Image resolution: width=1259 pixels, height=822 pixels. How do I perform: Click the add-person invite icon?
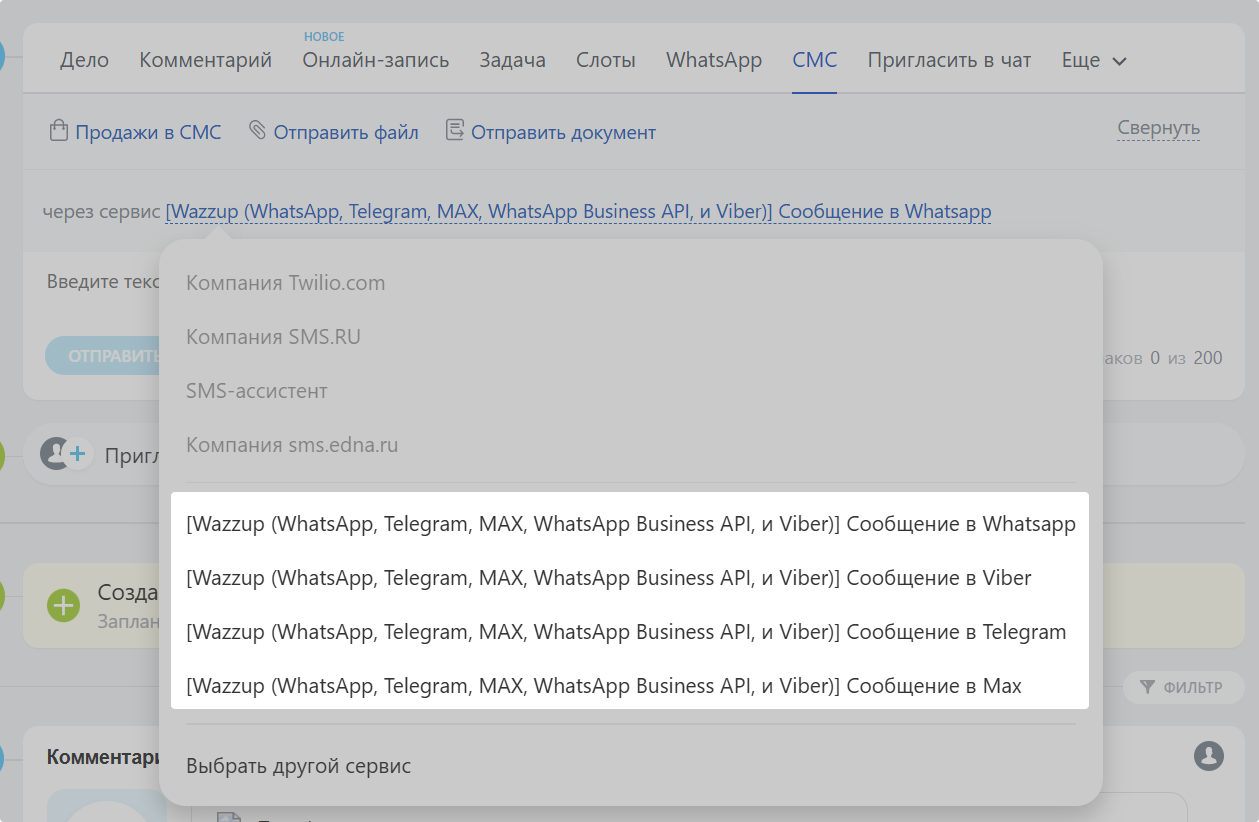65,455
